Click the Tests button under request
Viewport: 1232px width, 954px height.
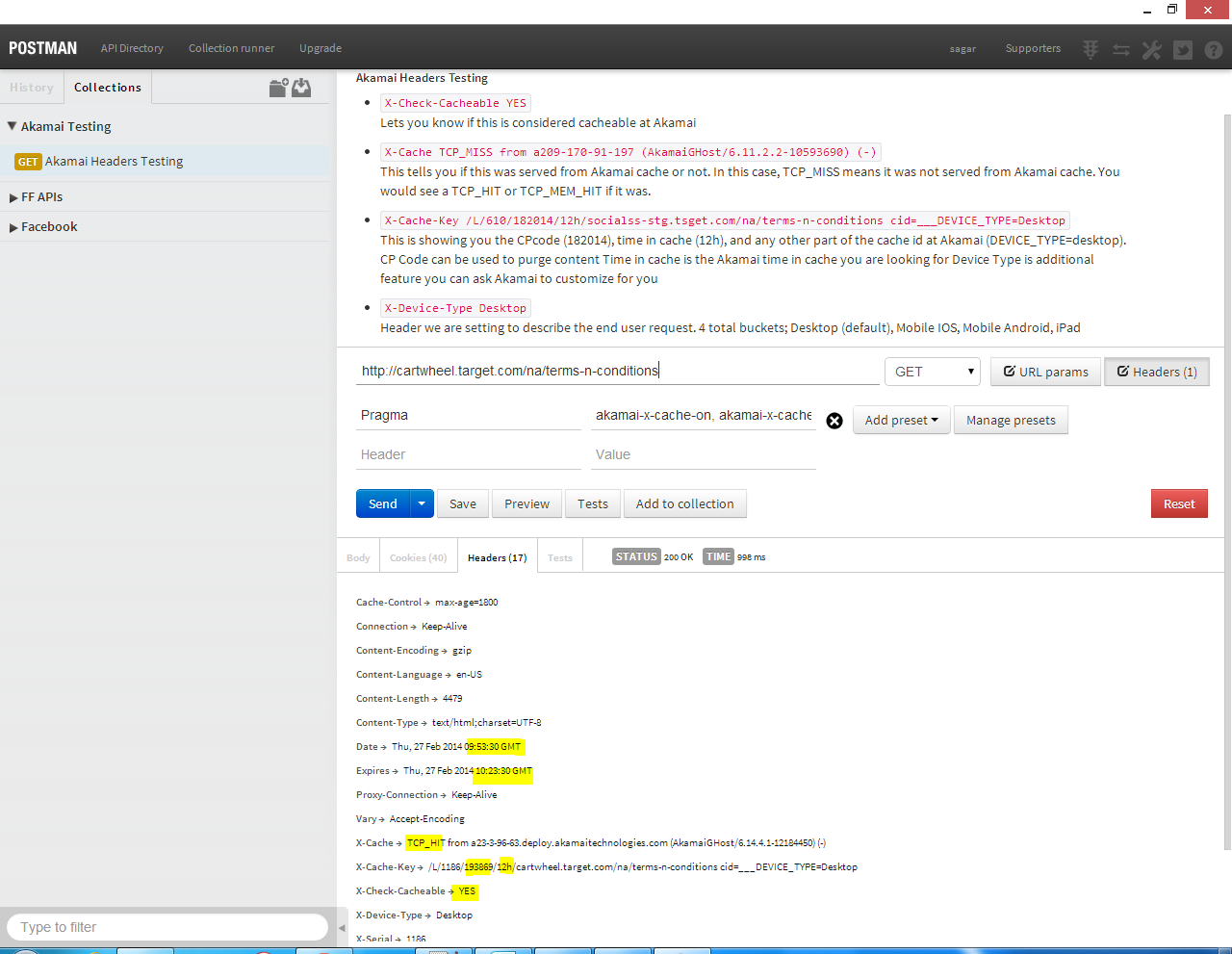click(x=593, y=503)
